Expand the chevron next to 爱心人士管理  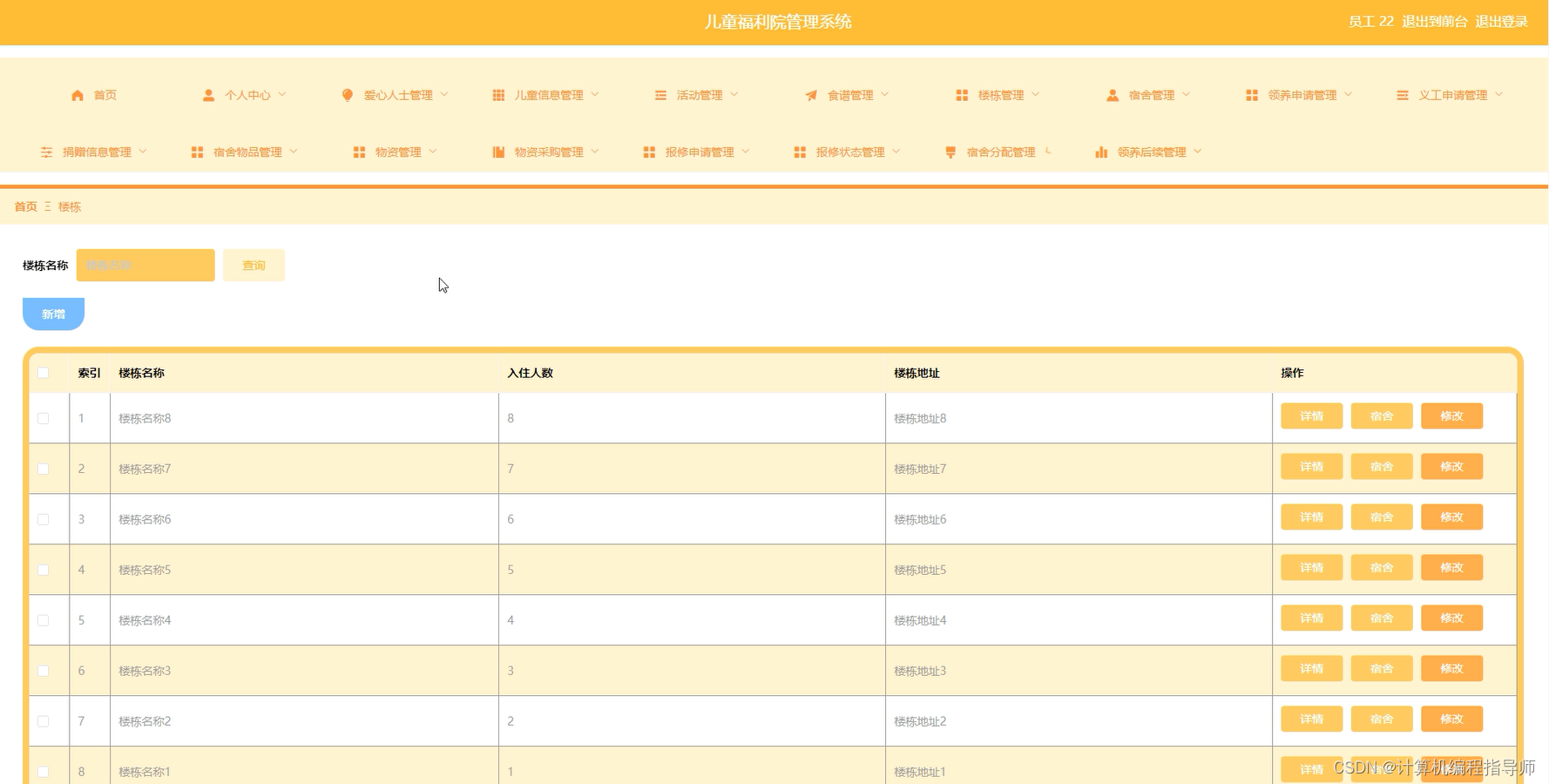pyautogui.click(x=444, y=94)
